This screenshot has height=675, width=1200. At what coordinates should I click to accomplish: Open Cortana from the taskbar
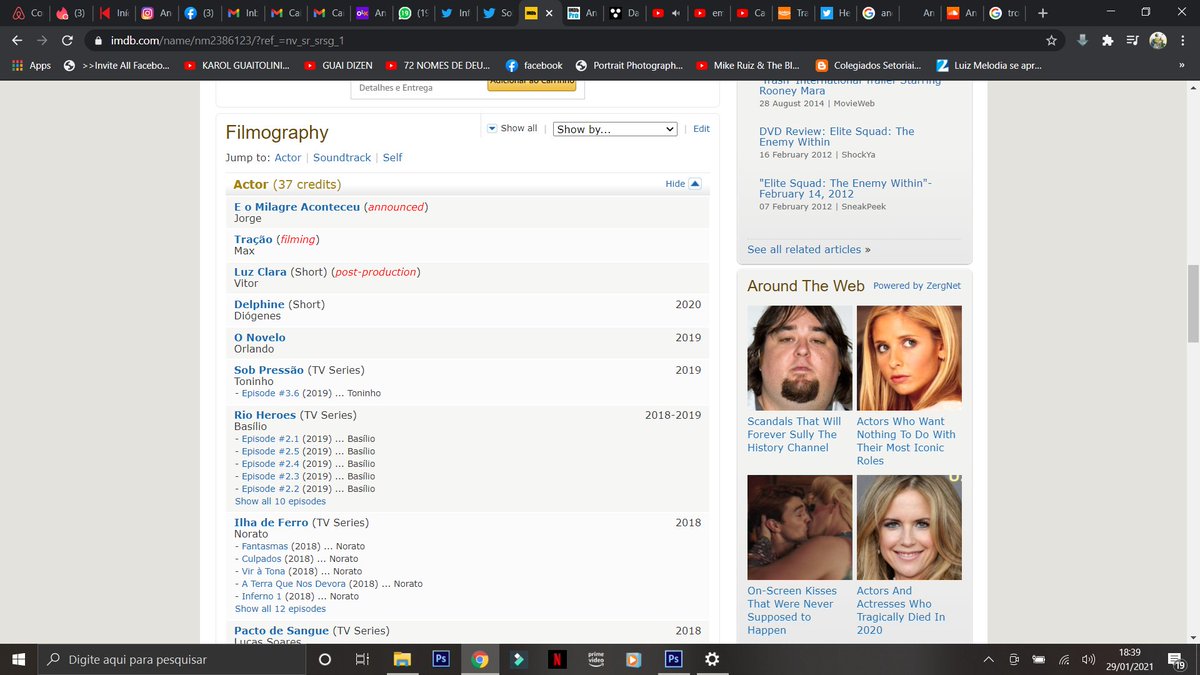tap(324, 659)
